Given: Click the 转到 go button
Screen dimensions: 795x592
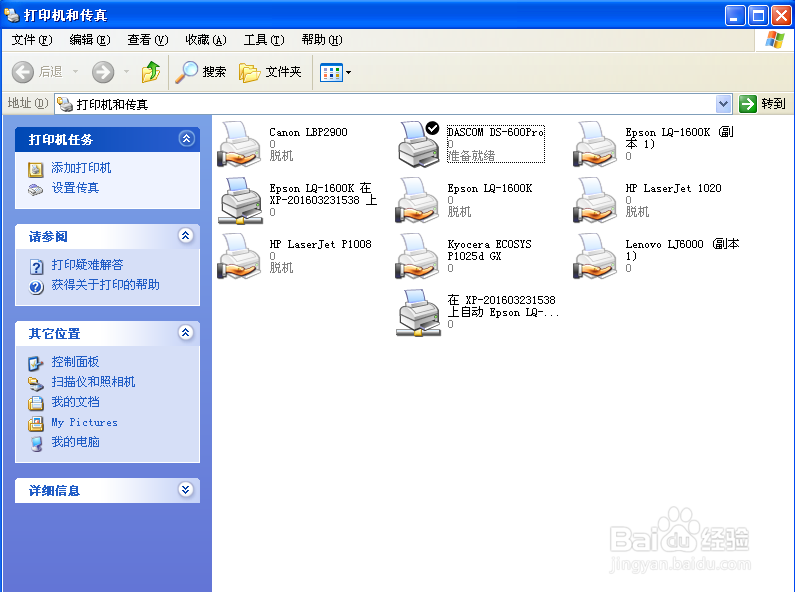Looking at the screenshot, I should pos(763,104).
